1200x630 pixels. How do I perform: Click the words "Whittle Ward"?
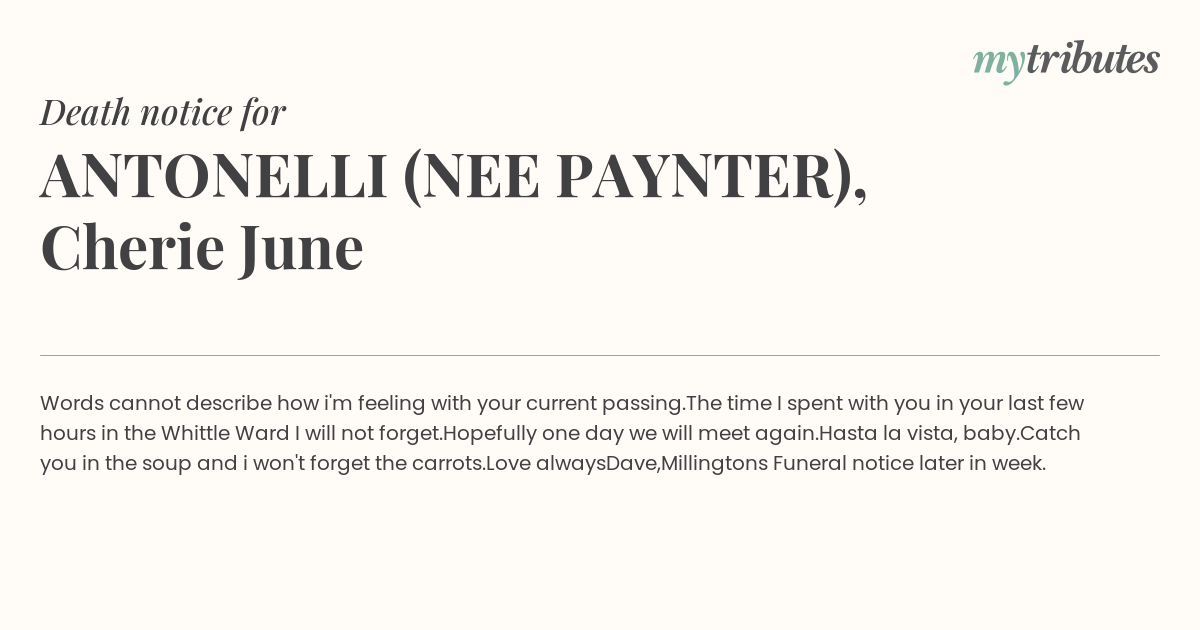tap(227, 433)
